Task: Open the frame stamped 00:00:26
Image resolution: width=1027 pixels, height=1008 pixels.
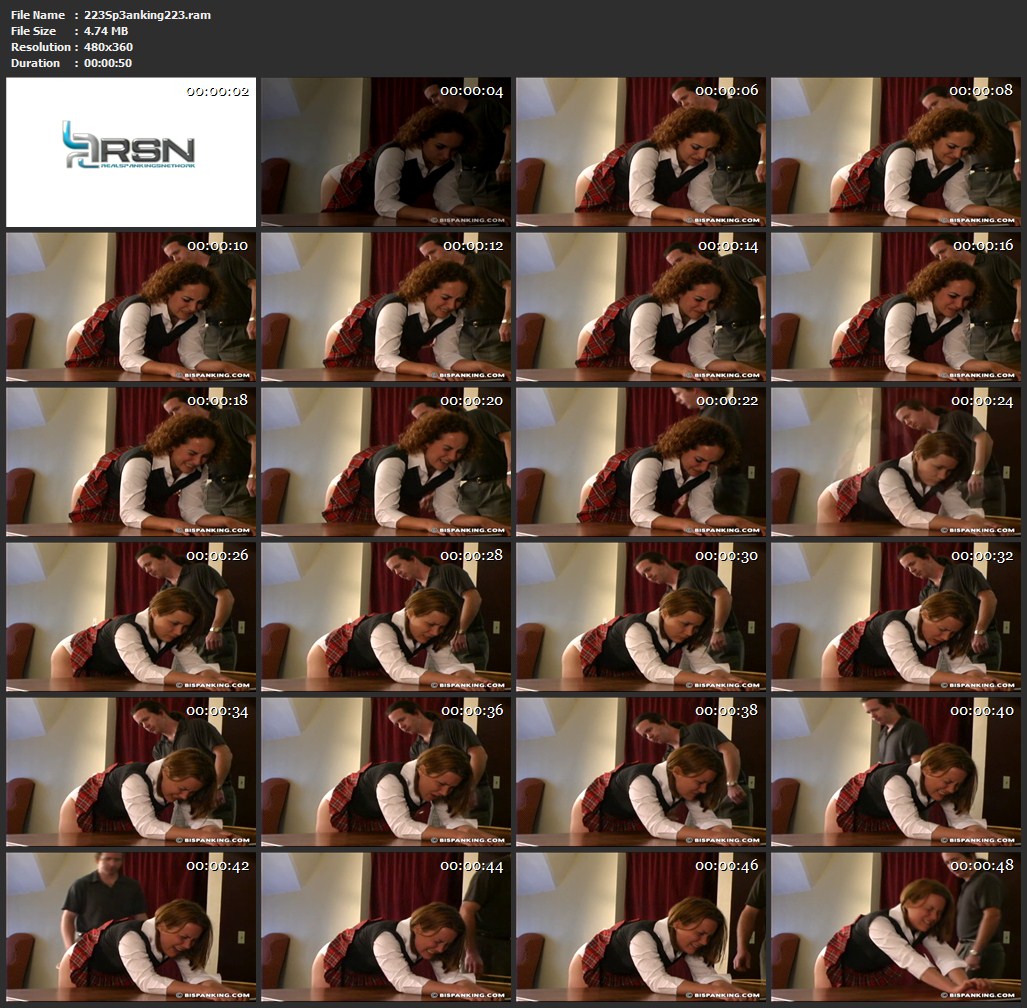Action: (131, 617)
